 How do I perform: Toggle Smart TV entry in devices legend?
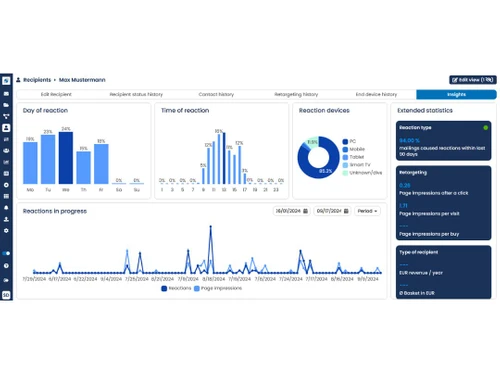(357, 165)
